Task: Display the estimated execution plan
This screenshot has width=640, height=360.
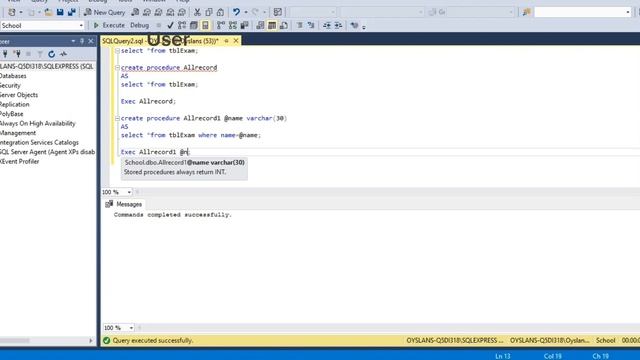Action: (182, 25)
